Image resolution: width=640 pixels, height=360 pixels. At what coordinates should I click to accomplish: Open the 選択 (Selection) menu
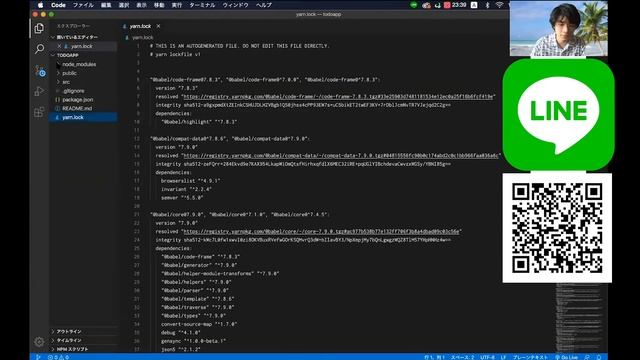click(124, 5)
